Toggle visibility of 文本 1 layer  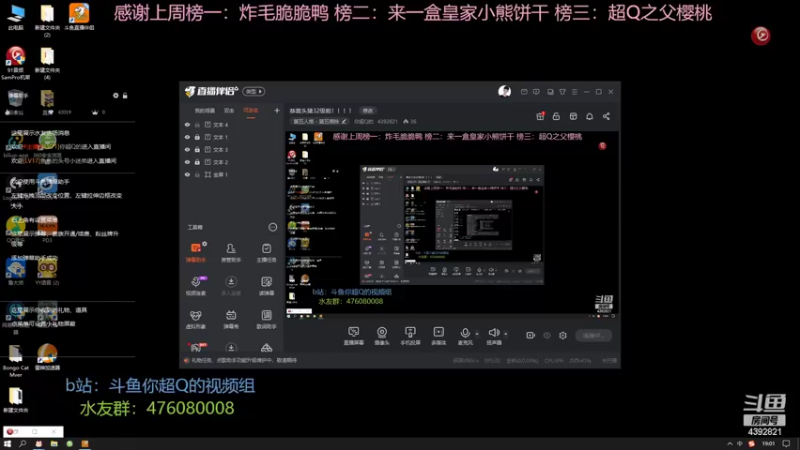tap(187, 137)
